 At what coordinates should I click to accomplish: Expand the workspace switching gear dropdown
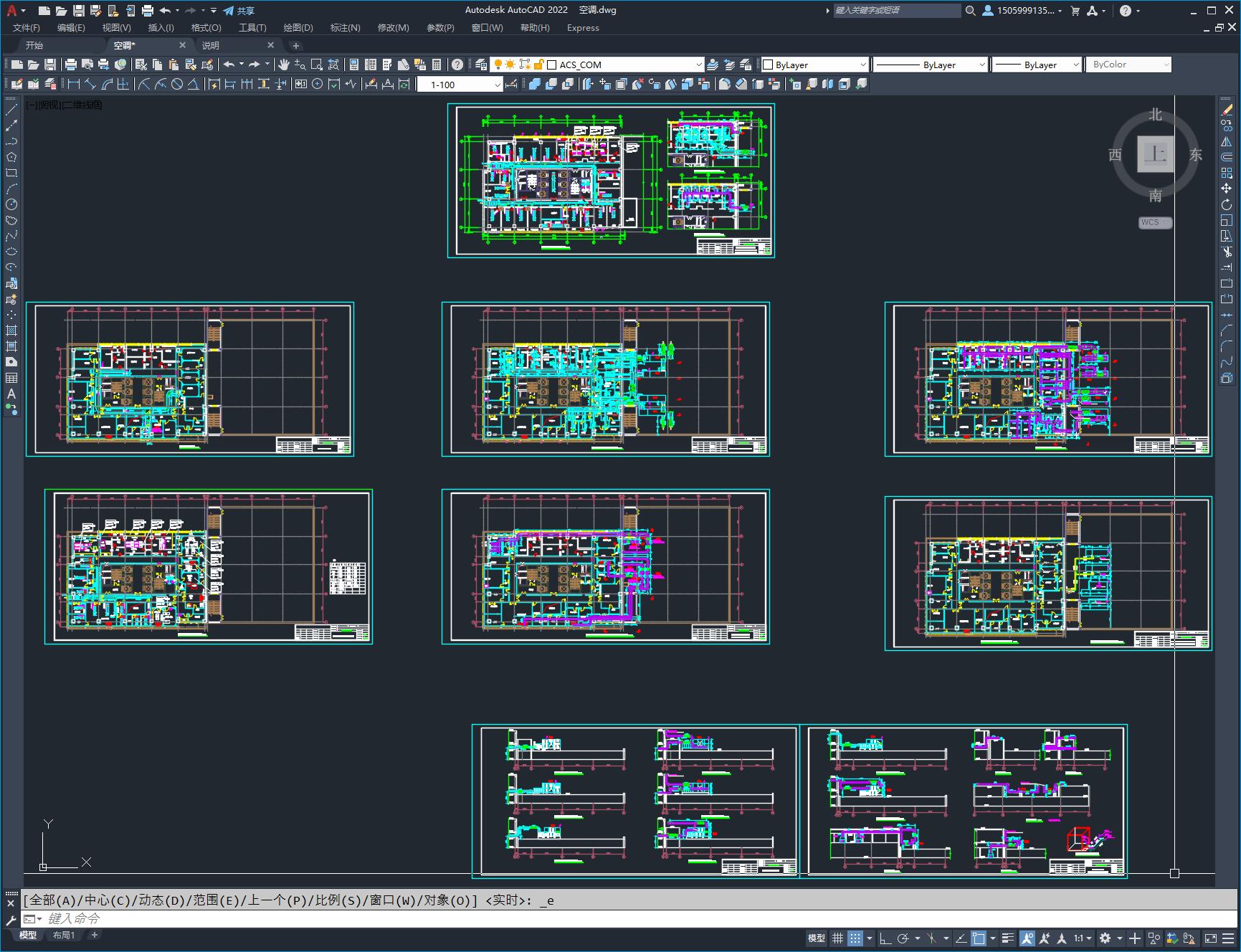(x=1120, y=938)
